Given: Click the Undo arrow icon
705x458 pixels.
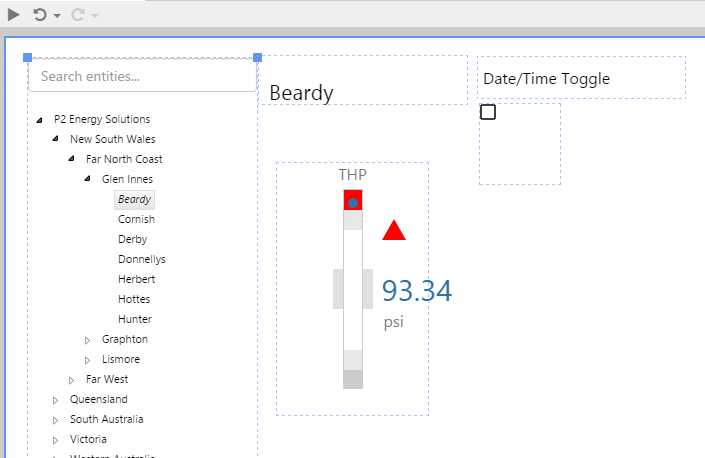Looking at the screenshot, I should click(x=39, y=14).
